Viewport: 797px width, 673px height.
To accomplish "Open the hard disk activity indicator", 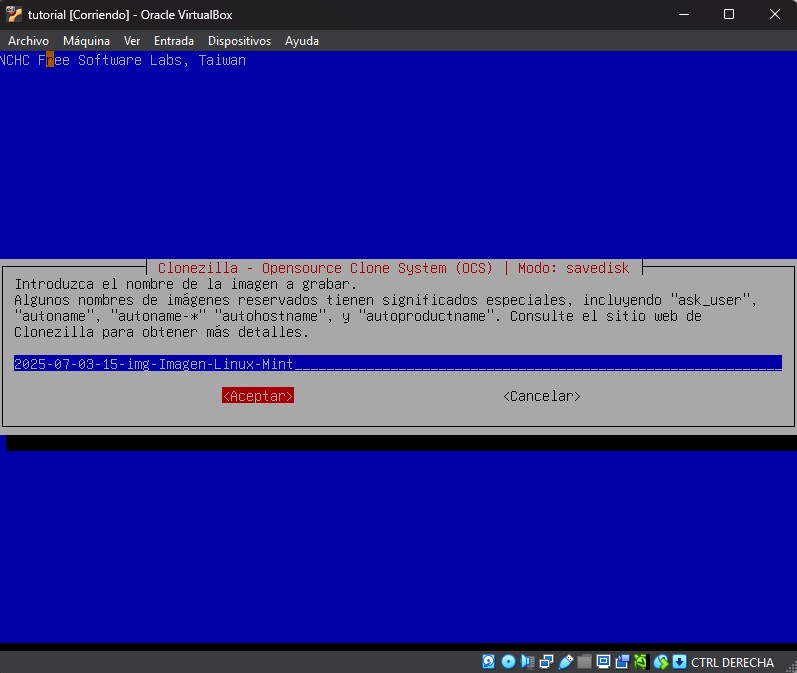I will coord(488,661).
